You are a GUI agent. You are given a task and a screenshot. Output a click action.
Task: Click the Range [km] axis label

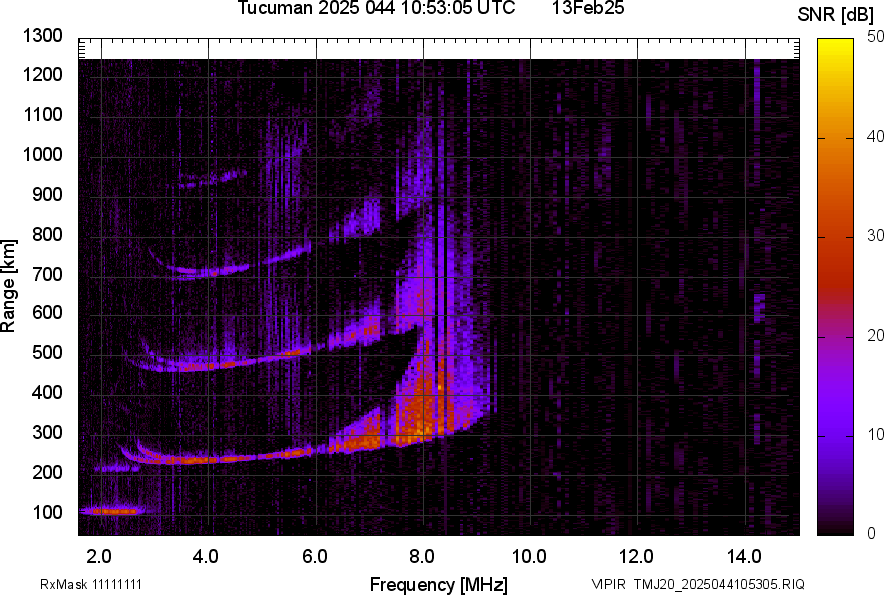click(x=9, y=286)
